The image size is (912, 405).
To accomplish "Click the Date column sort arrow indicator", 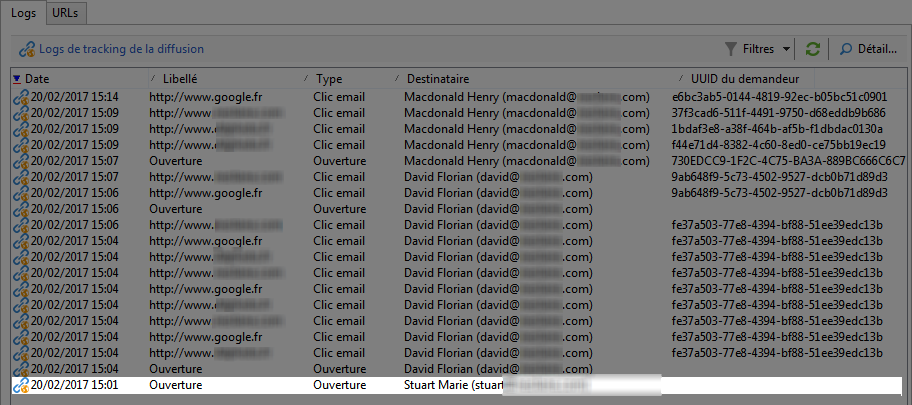I will 17,79.
